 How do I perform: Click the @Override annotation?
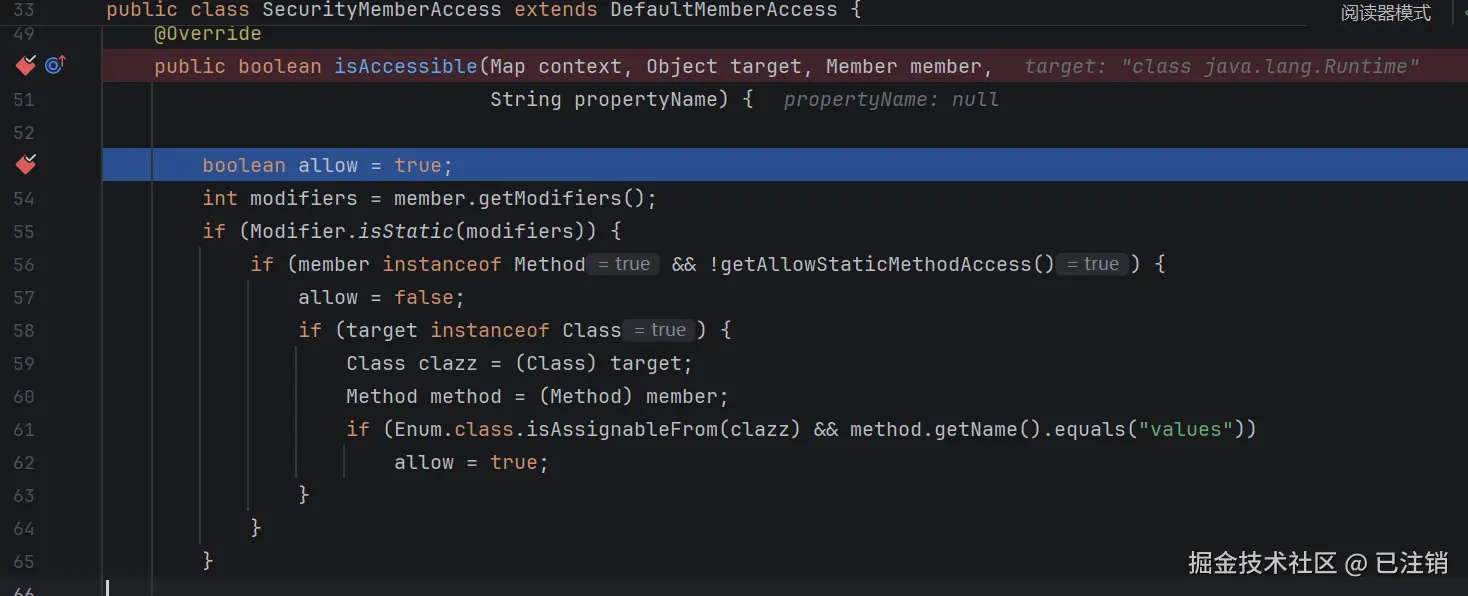[208, 34]
